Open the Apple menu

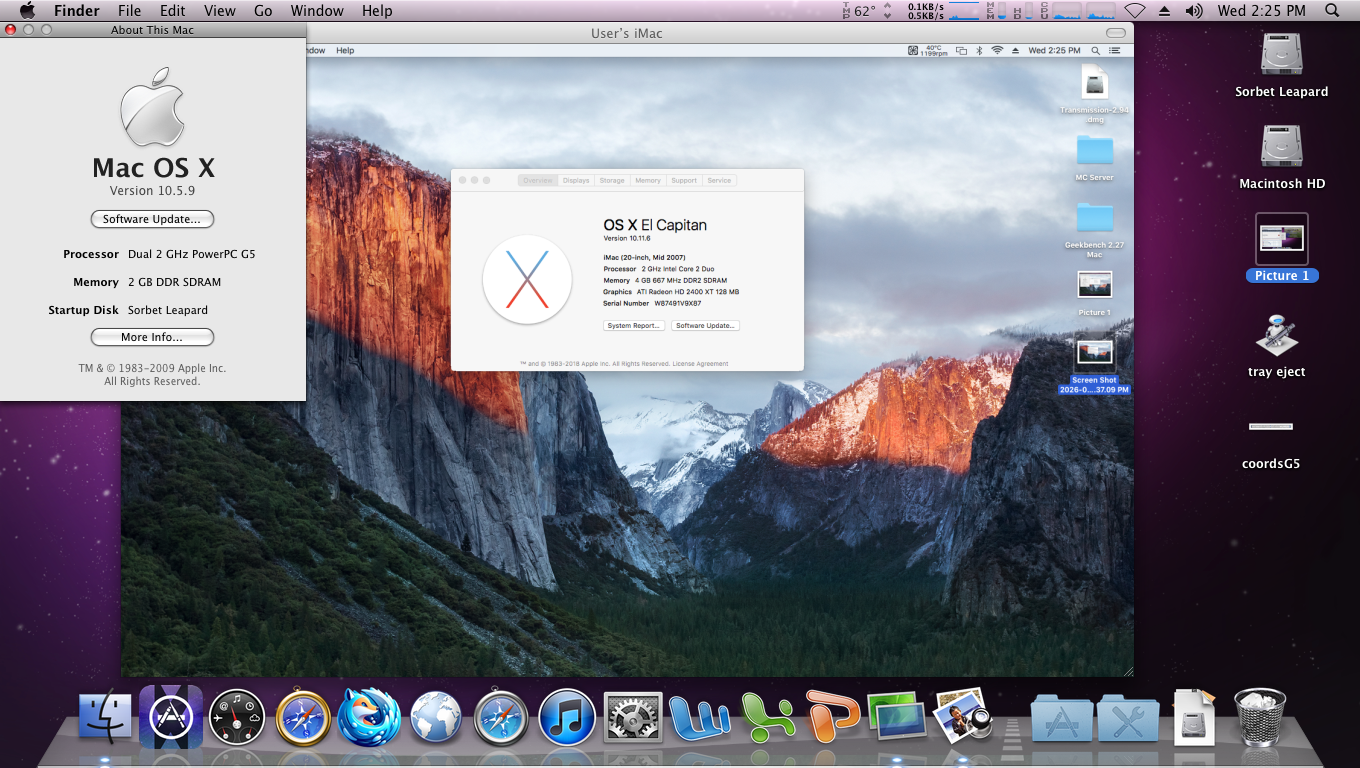pos(27,11)
